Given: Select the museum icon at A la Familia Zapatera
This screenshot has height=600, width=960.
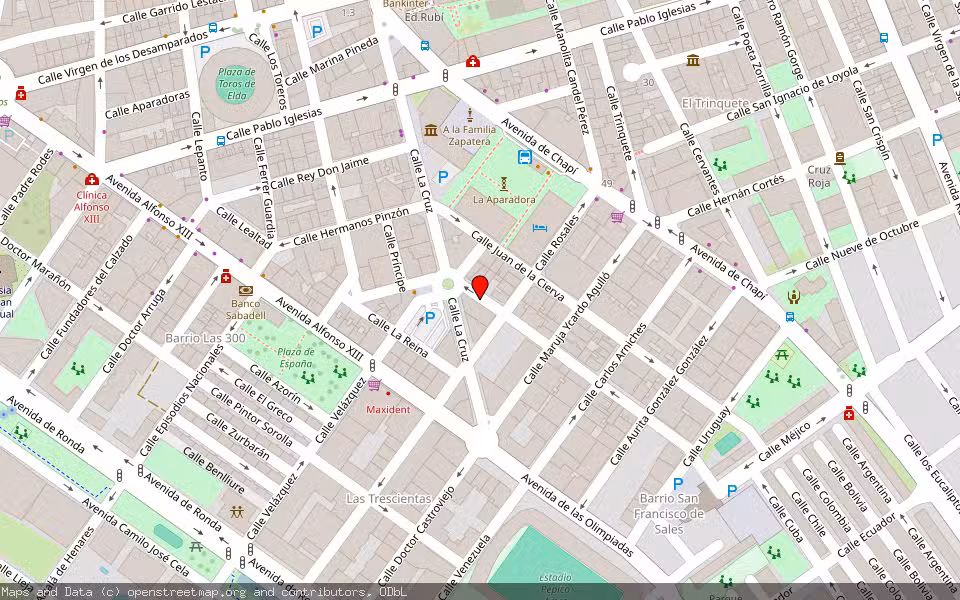Looking at the screenshot, I should click(x=431, y=131).
